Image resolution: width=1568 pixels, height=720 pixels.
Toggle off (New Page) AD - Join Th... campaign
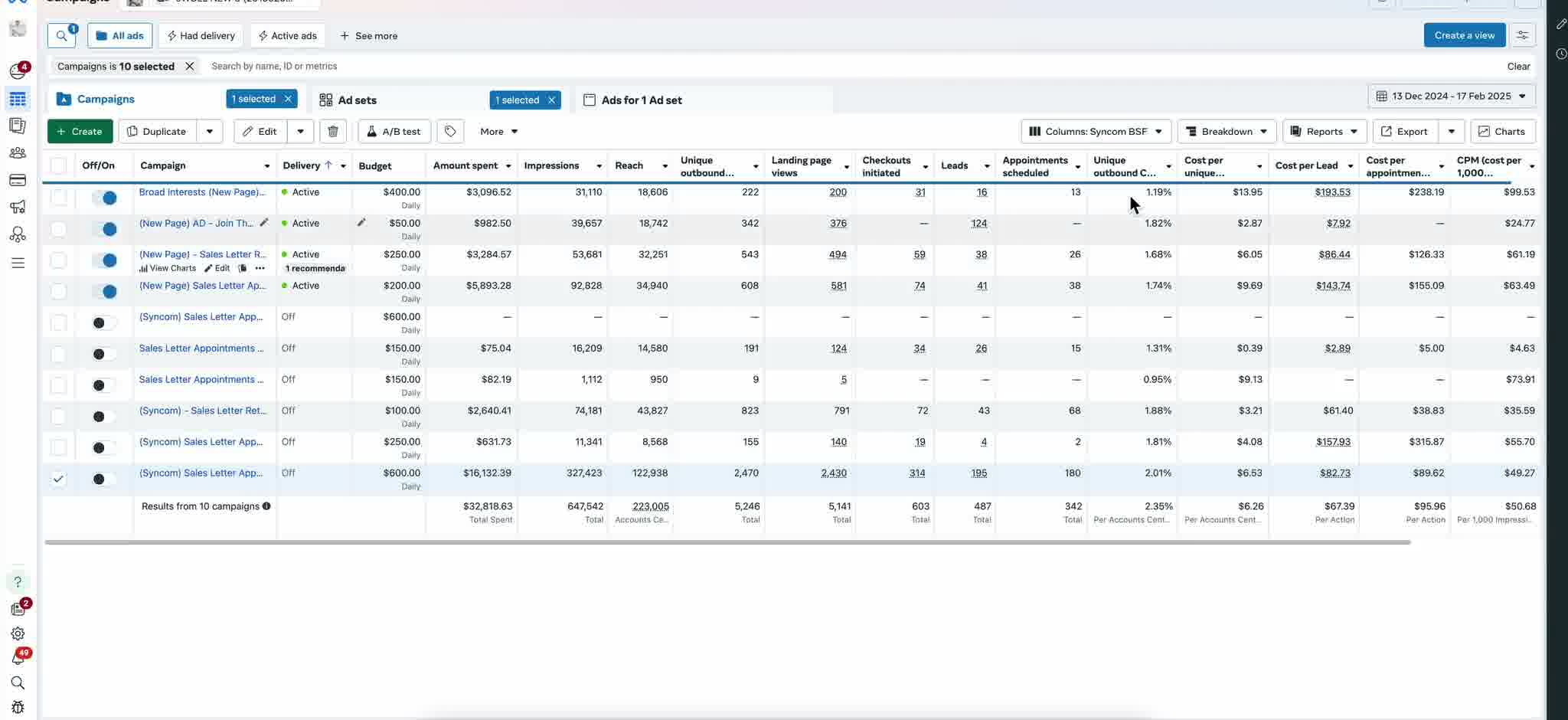[104, 229]
